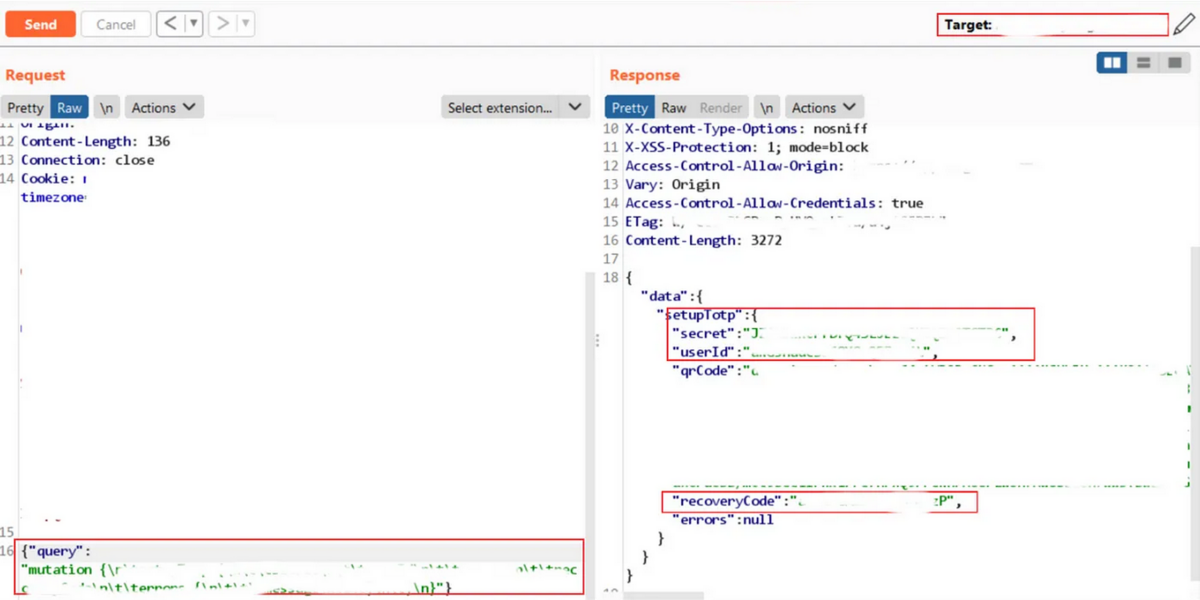Select the Pretty tab in Response panel
1200x600 pixels.
pyautogui.click(x=630, y=107)
